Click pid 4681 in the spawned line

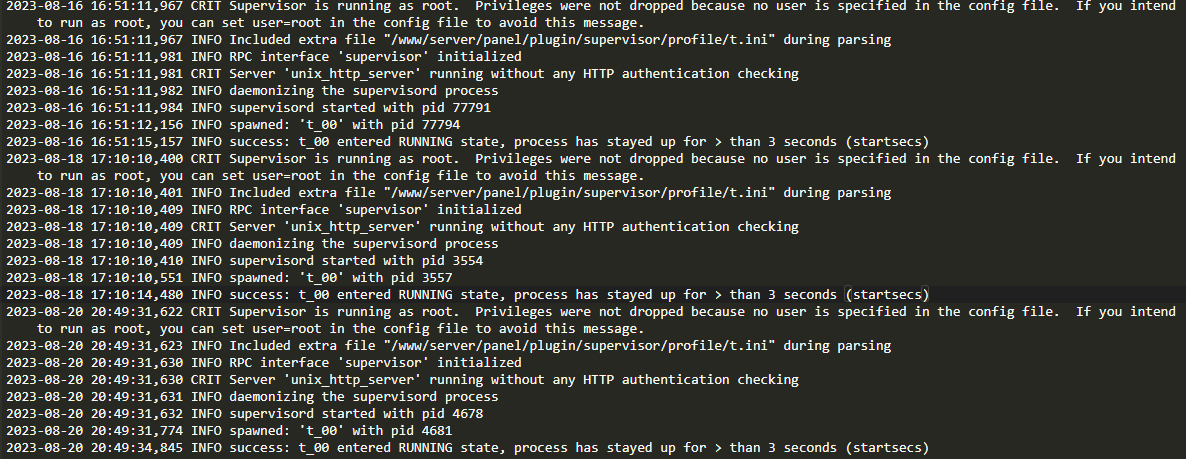(x=437, y=431)
